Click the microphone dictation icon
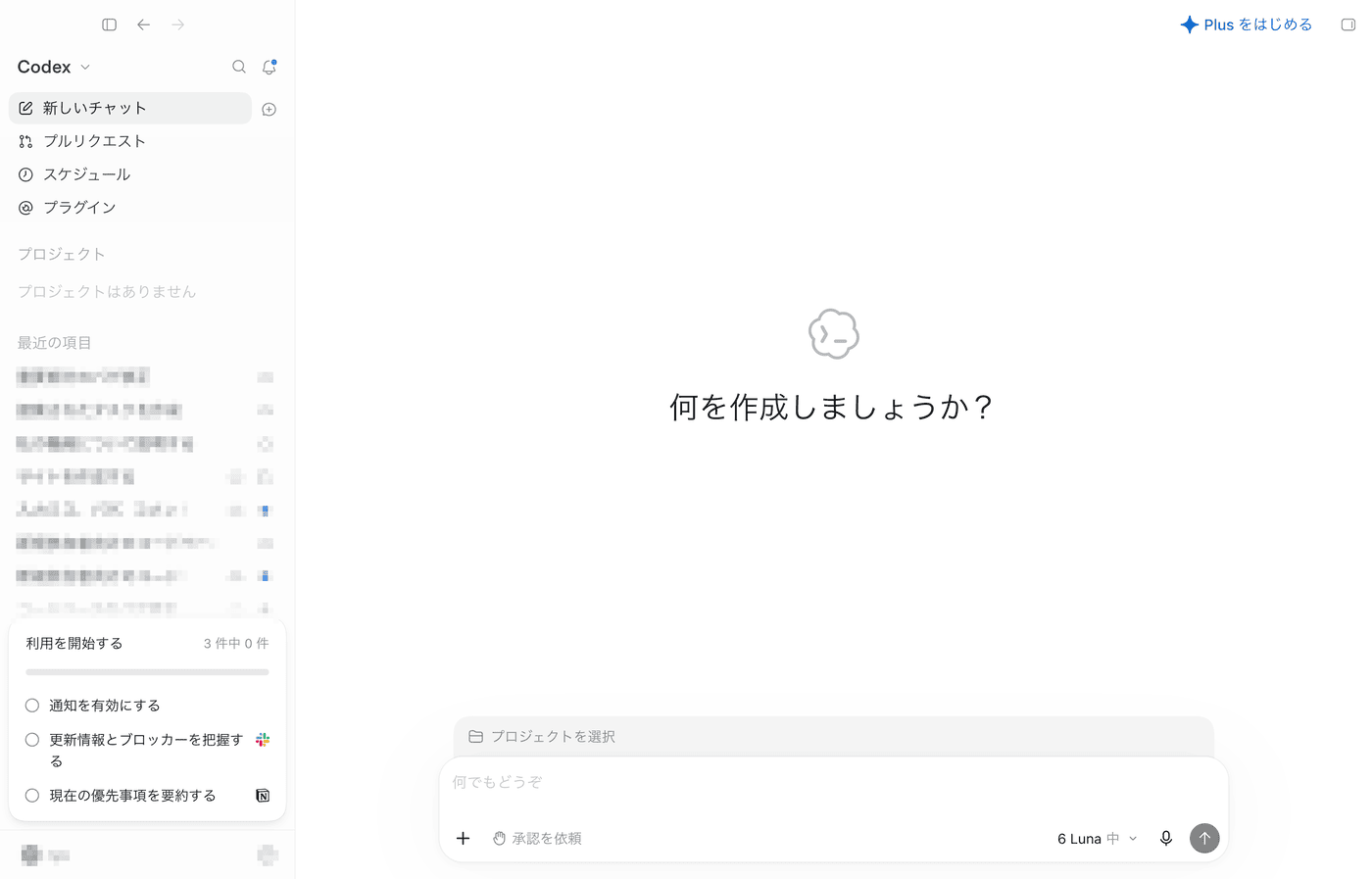1372x879 pixels. [1166, 839]
